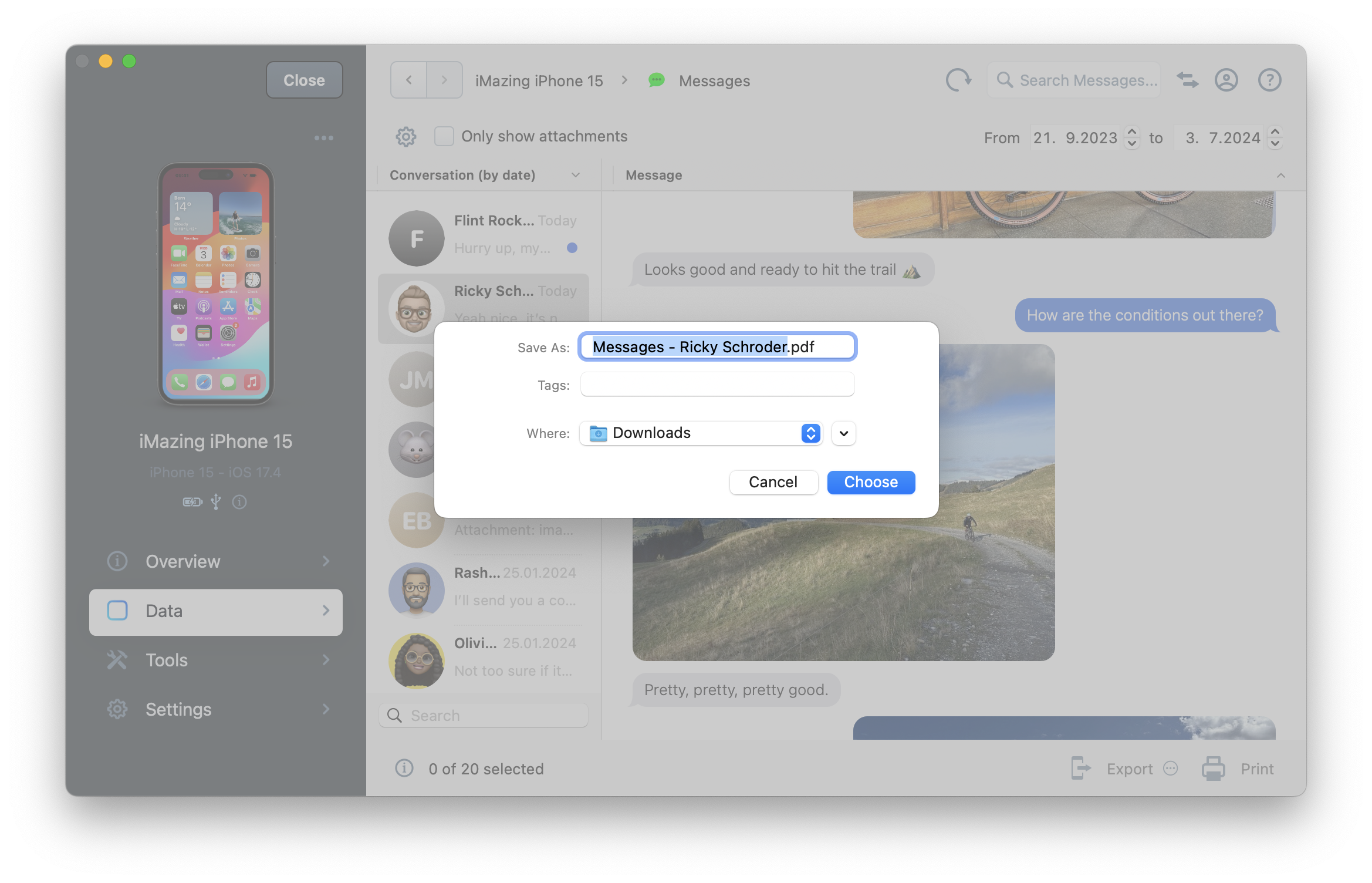The image size is (1372, 883).
Task: Click the Print button
Action: [1238, 769]
